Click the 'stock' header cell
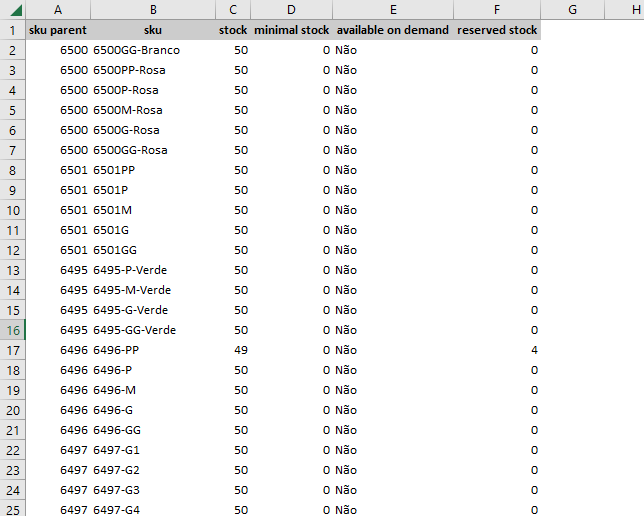 coord(233,30)
